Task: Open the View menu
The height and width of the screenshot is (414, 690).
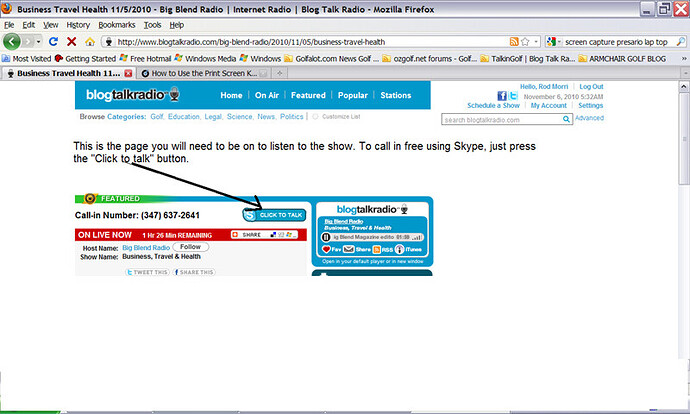Action: 51,25
